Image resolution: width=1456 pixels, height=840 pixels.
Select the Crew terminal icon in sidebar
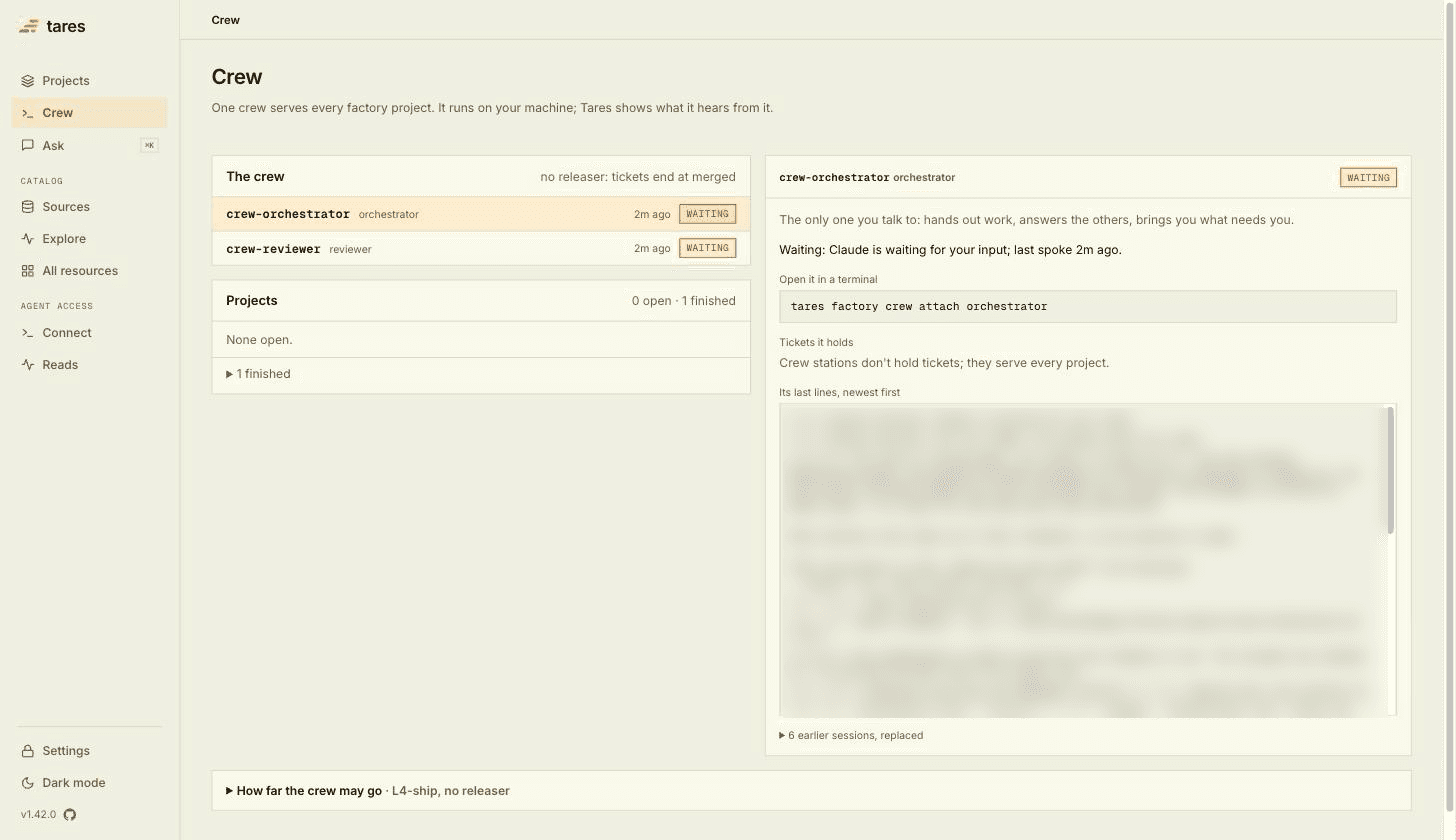pyautogui.click(x=28, y=113)
